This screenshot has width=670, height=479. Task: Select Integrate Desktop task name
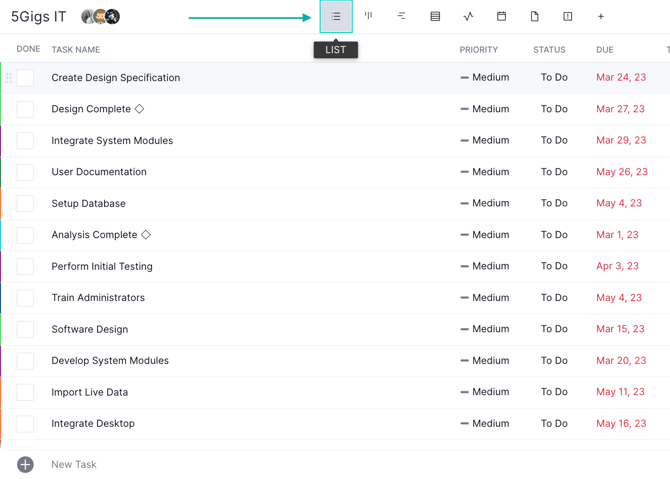(x=93, y=423)
